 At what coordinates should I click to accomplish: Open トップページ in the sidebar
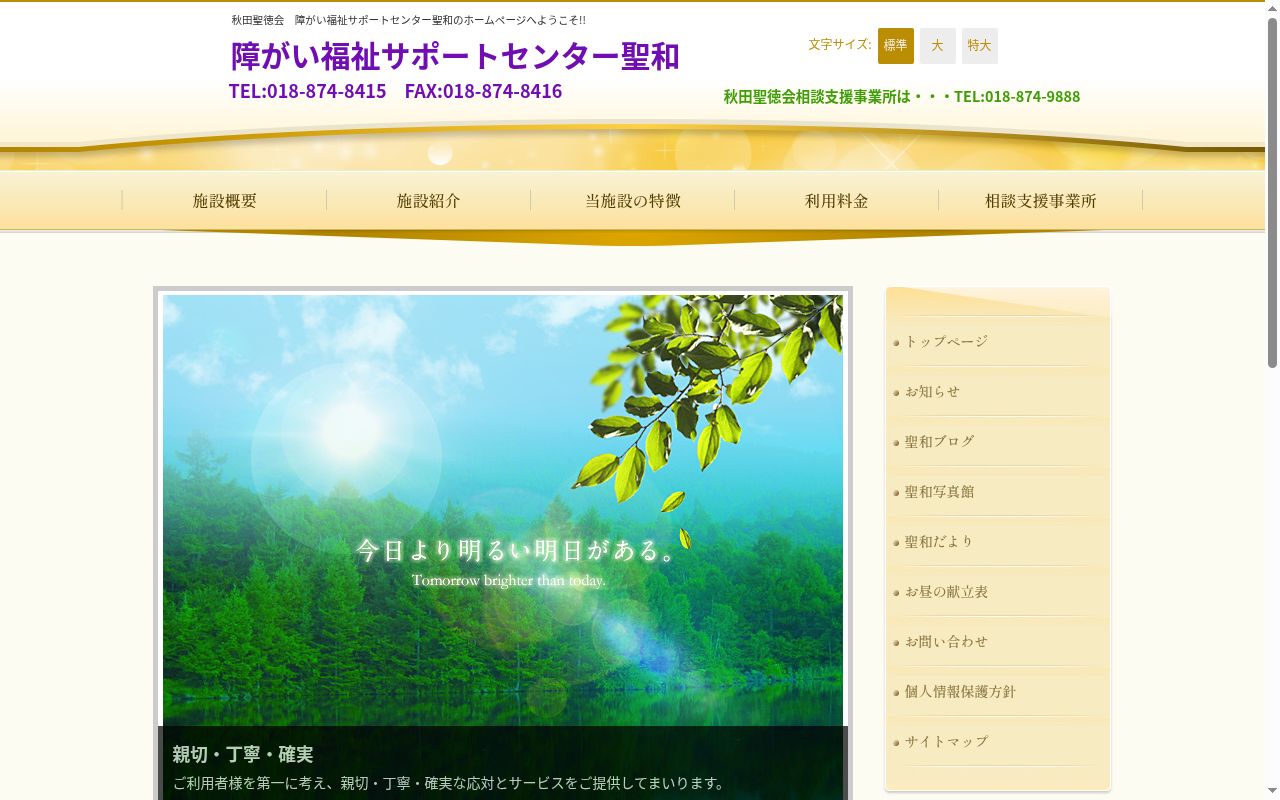tap(998, 342)
